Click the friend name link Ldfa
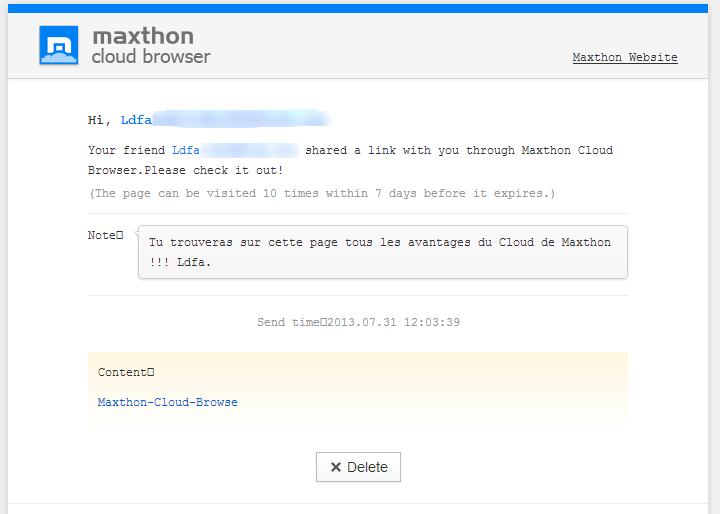 tap(186, 150)
